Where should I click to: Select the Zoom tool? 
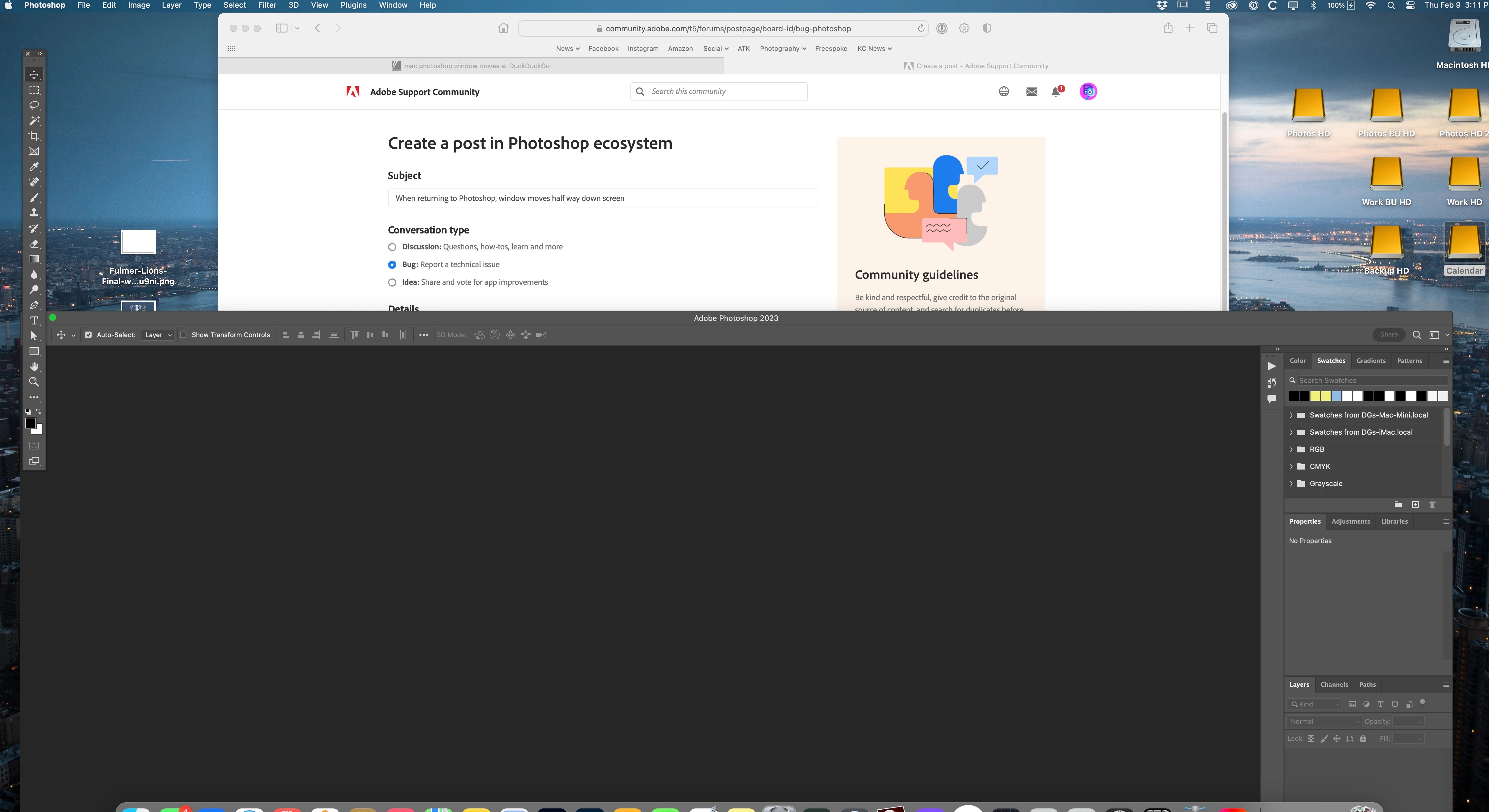[x=34, y=382]
